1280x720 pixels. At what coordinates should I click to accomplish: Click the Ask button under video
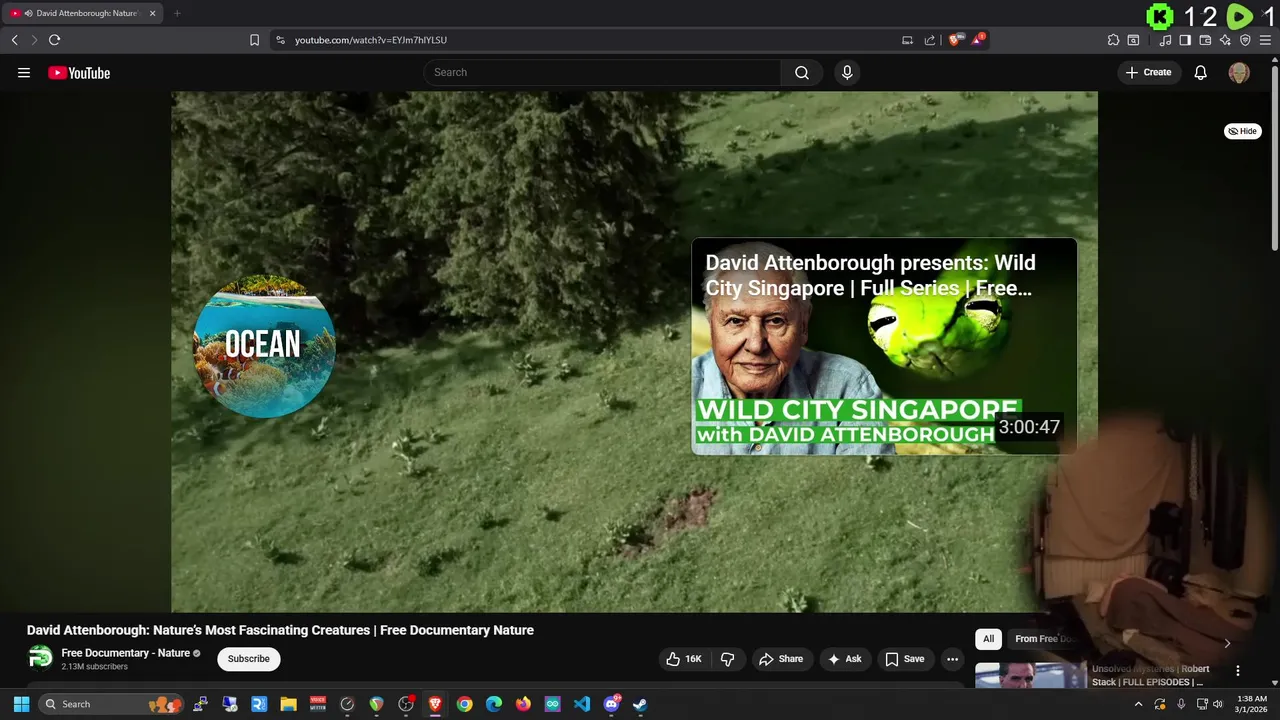tap(845, 659)
